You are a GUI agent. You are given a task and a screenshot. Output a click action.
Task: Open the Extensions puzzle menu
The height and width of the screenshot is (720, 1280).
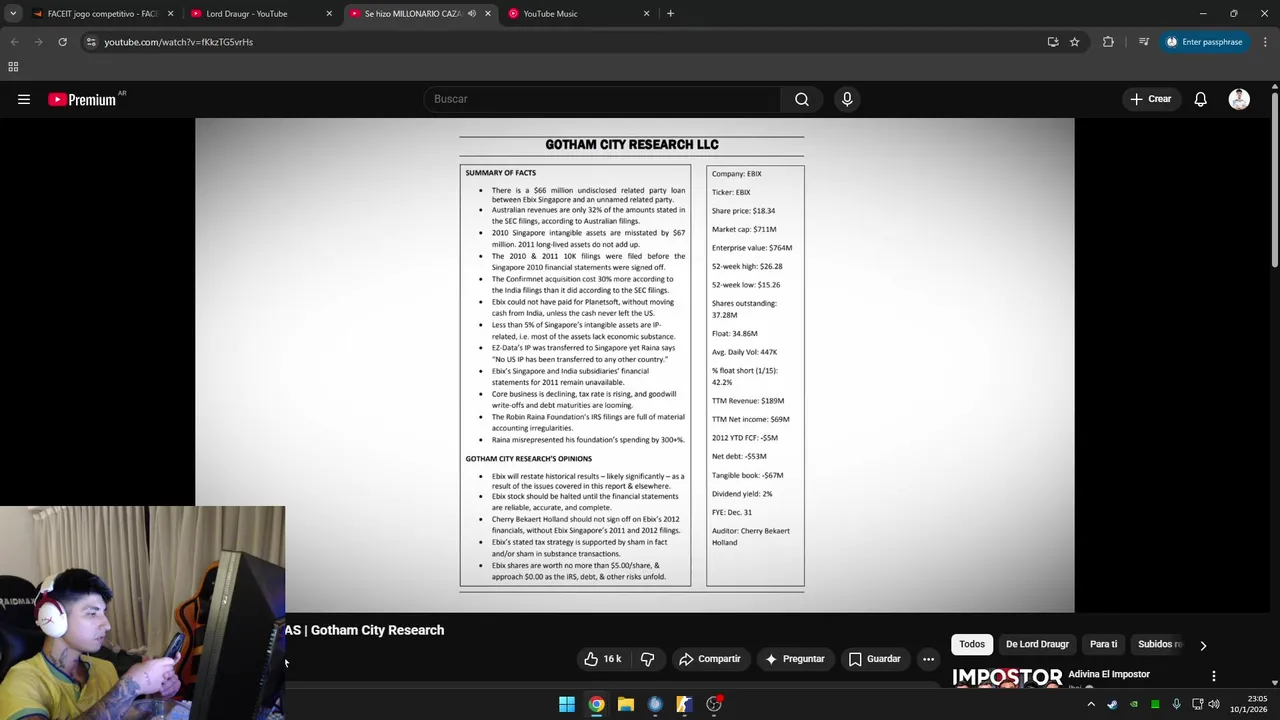tap(1108, 42)
